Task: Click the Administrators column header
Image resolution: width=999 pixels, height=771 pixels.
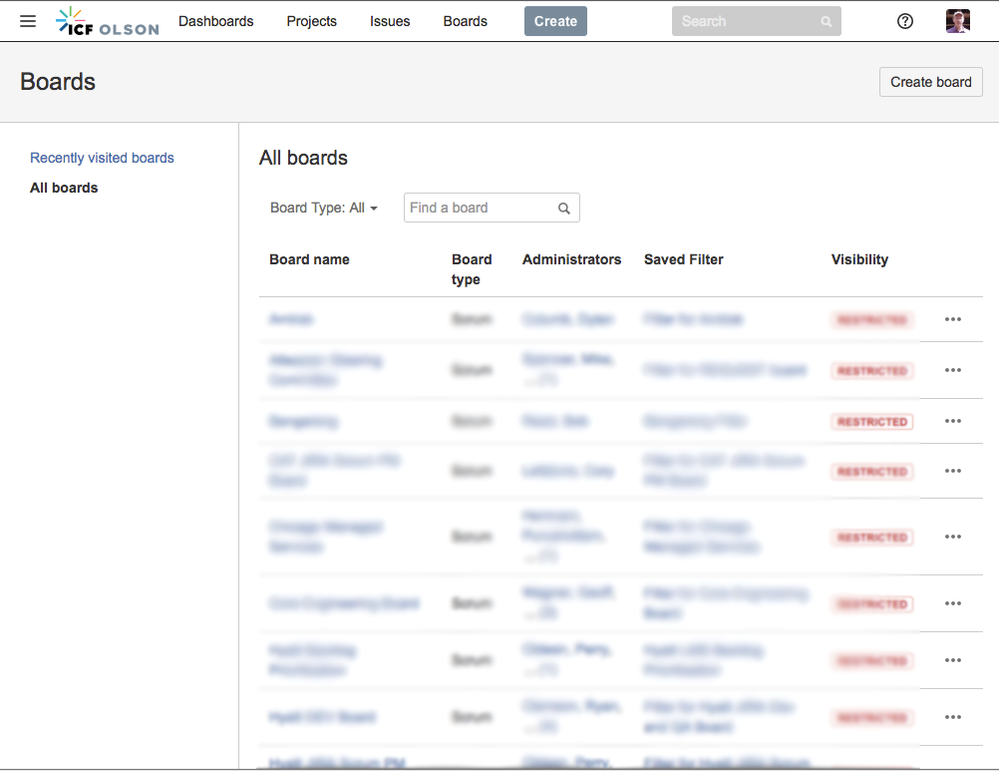Action: (571, 259)
